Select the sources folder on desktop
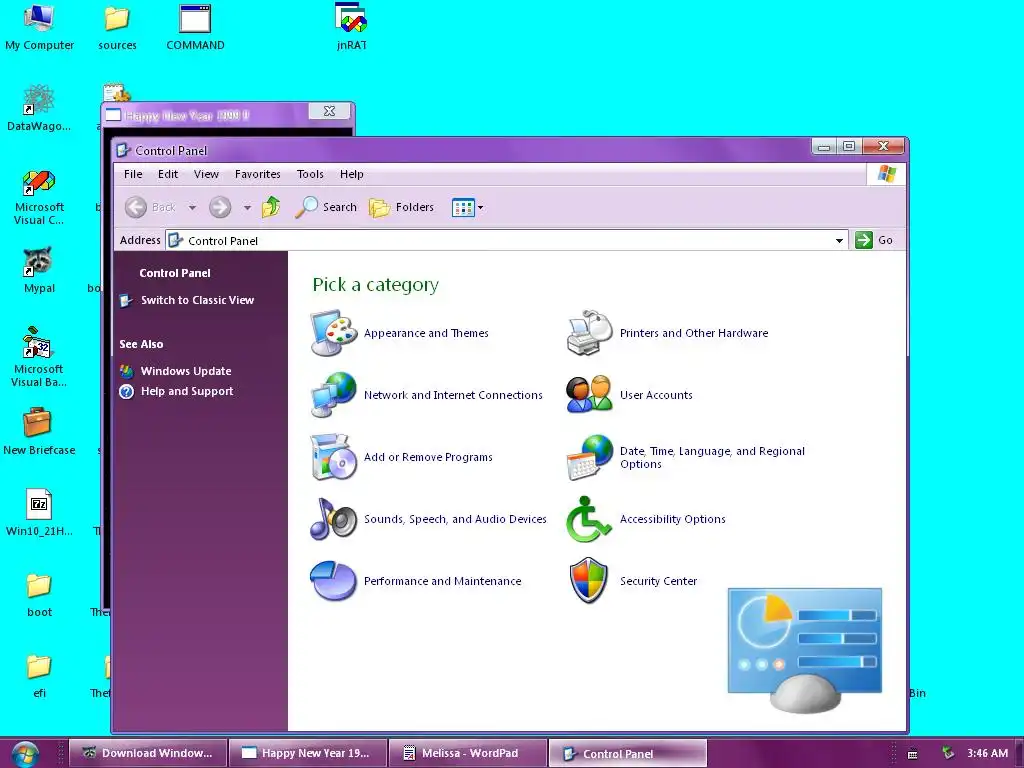Viewport: 1024px width, 768px height. [118, 27]
